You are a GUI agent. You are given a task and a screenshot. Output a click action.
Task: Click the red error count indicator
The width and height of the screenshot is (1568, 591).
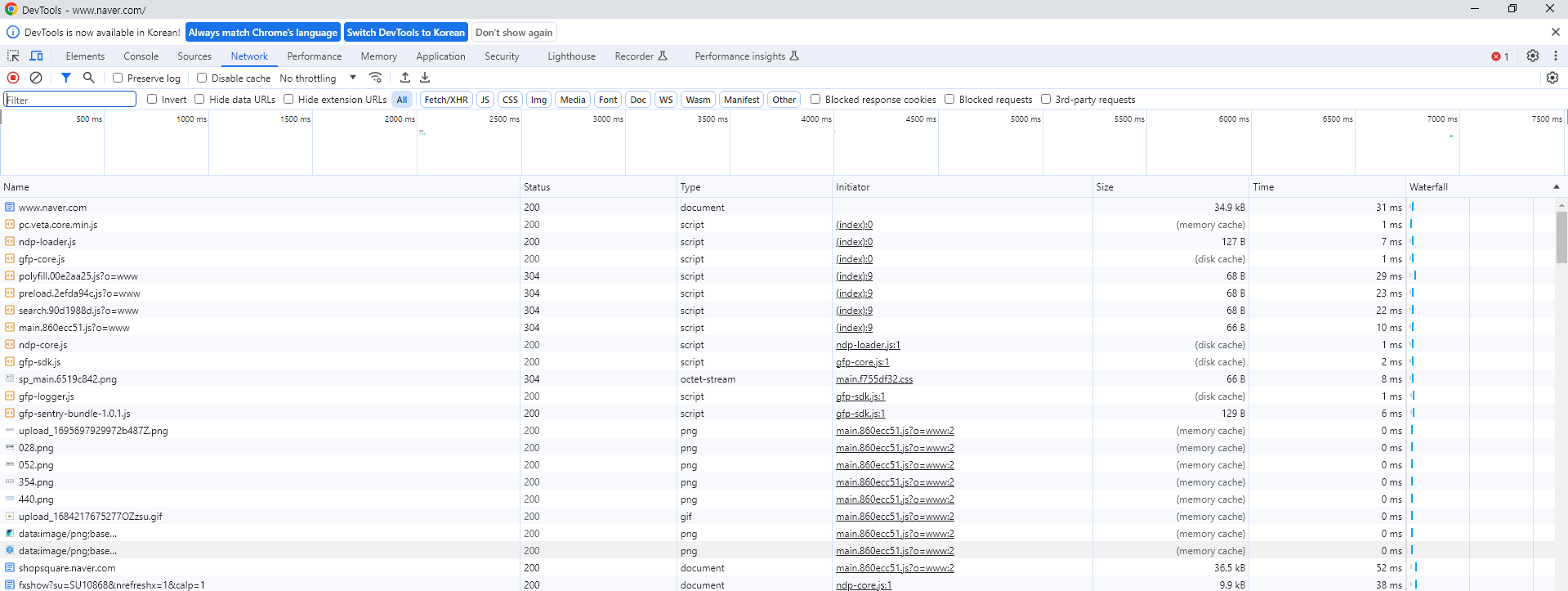pyautogui.click(x=1500, y=56)
